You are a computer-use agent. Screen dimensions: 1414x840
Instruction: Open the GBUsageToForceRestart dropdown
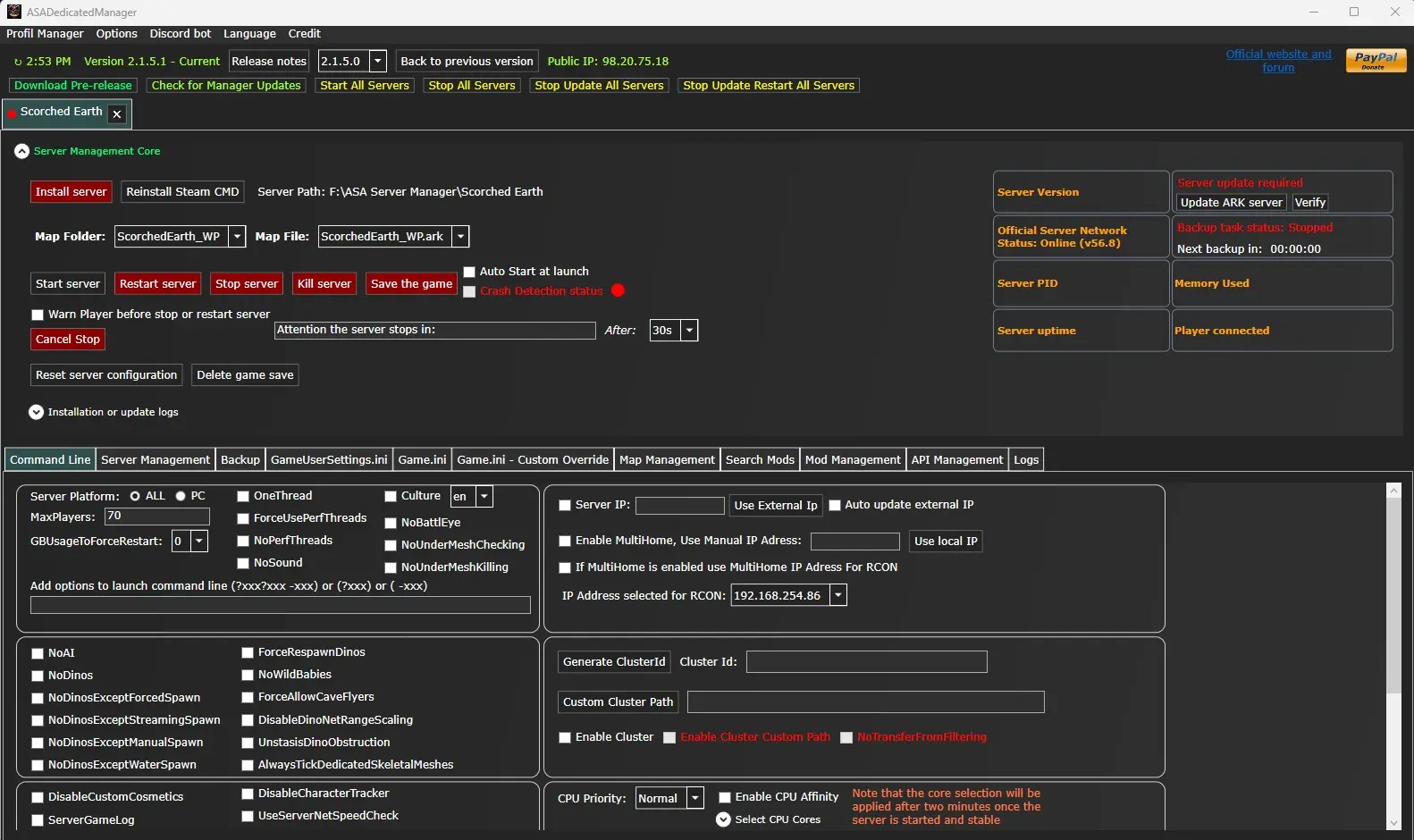click(x=199, y=541)
